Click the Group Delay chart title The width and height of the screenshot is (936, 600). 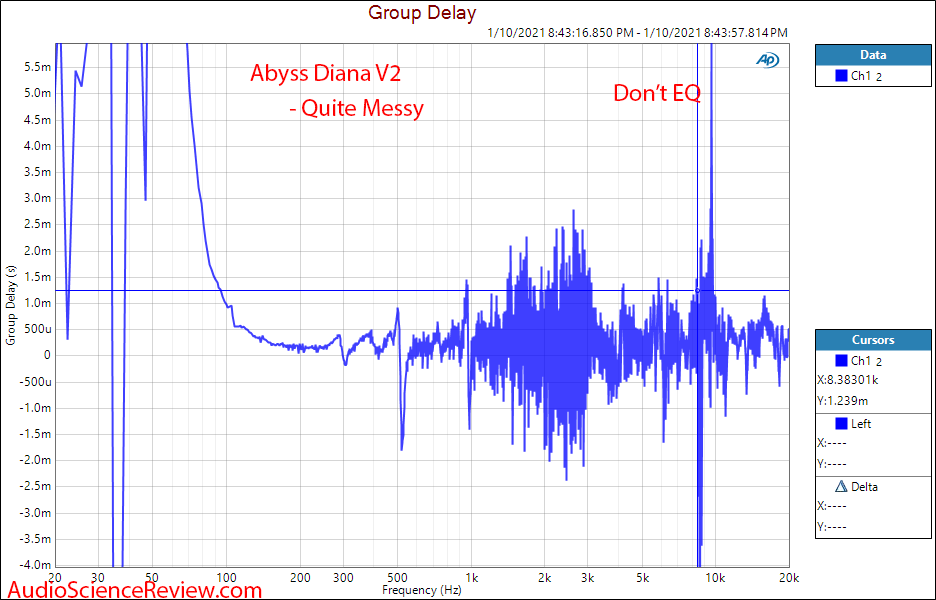422,12
